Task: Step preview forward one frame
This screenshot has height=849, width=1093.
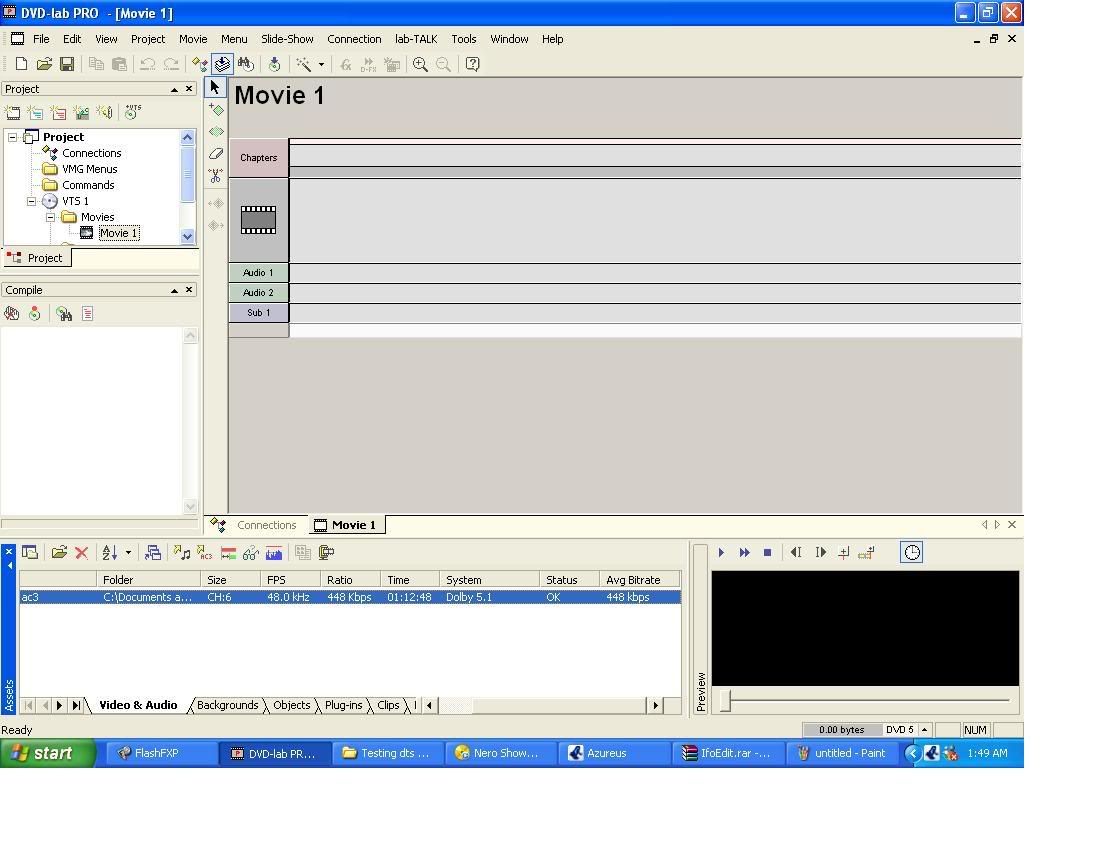Action: pos(820,553)
